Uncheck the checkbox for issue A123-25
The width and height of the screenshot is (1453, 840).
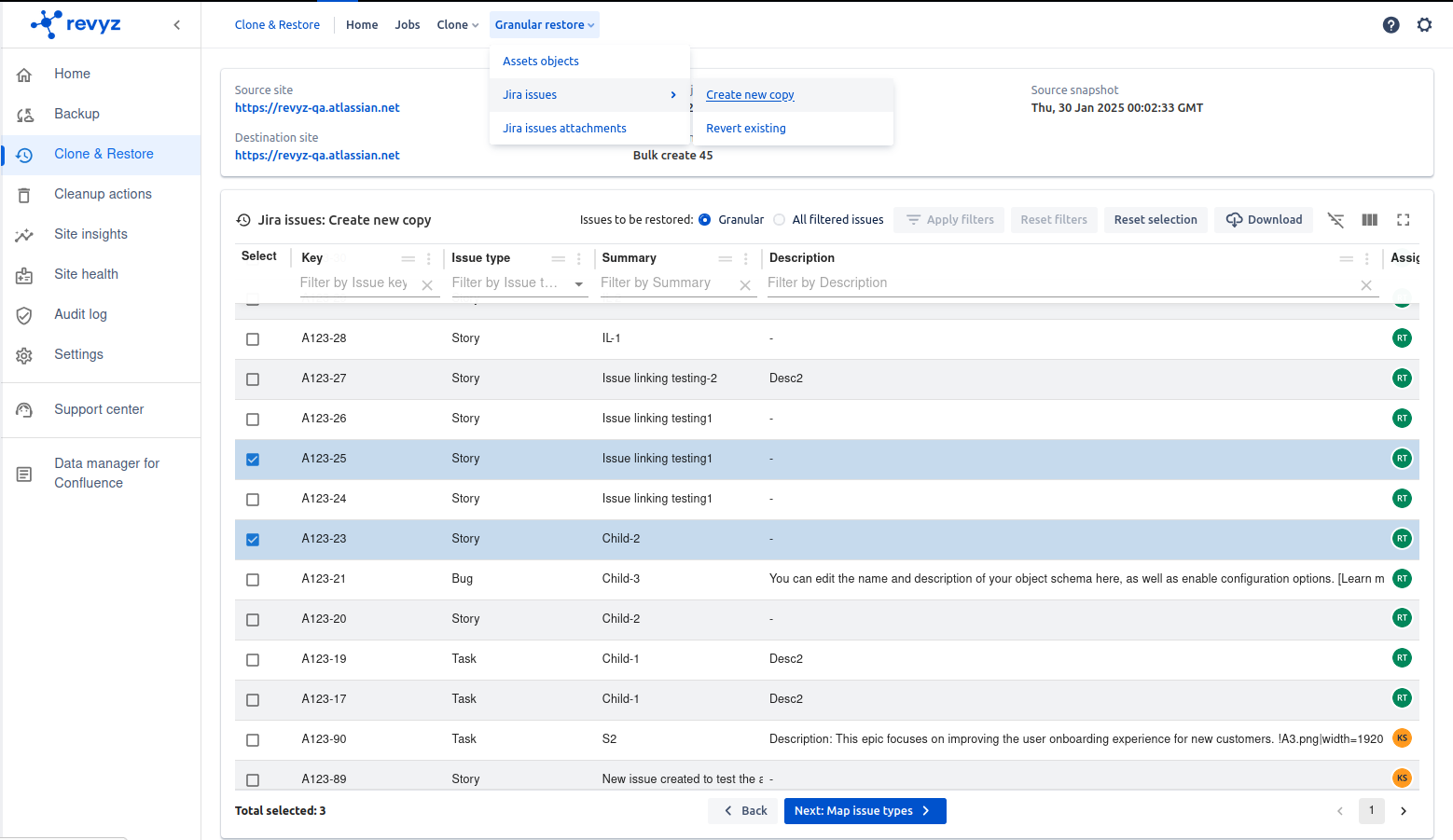point(253,460)
